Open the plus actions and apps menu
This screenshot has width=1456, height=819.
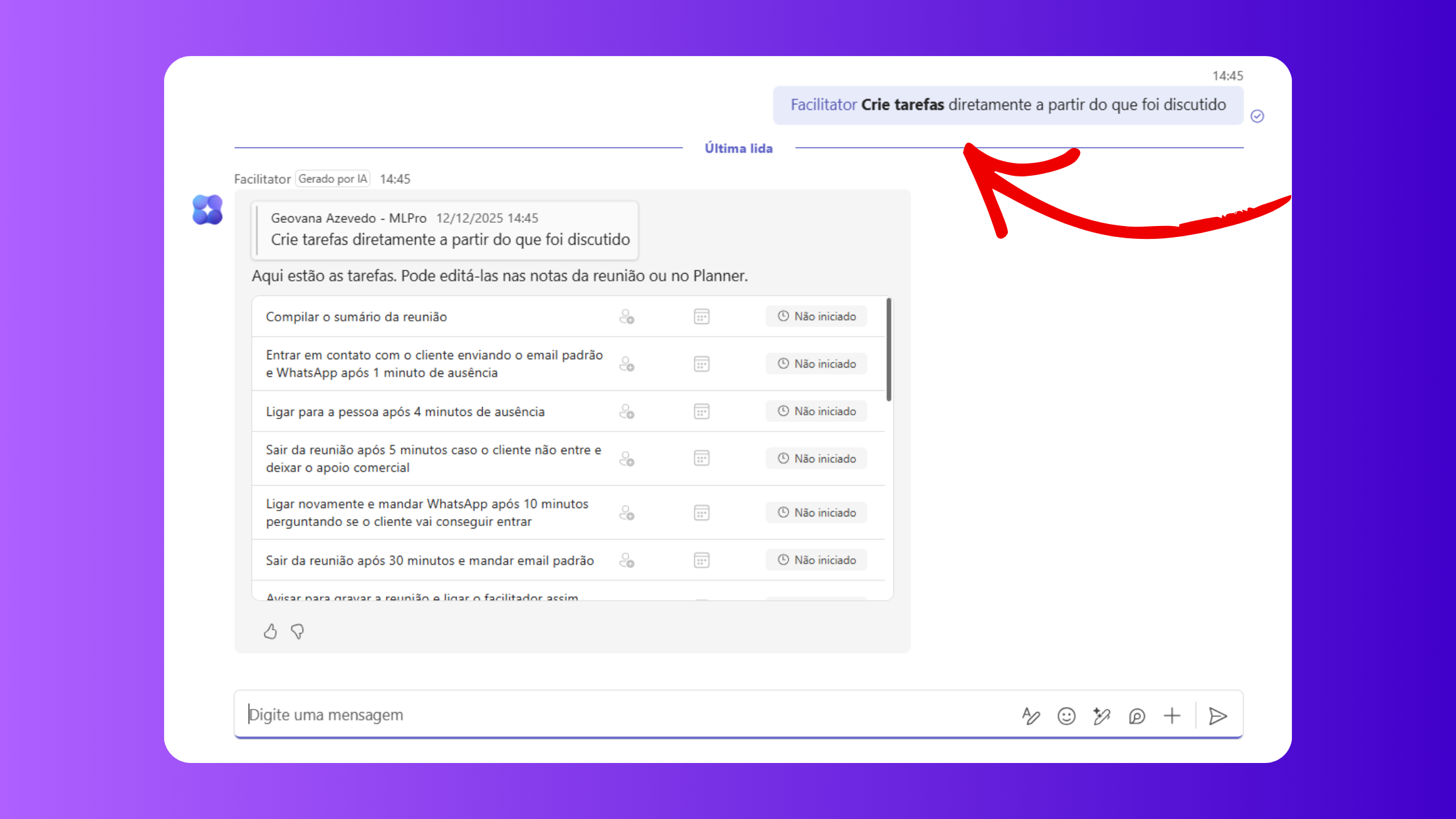click(x=1172, y=716)
